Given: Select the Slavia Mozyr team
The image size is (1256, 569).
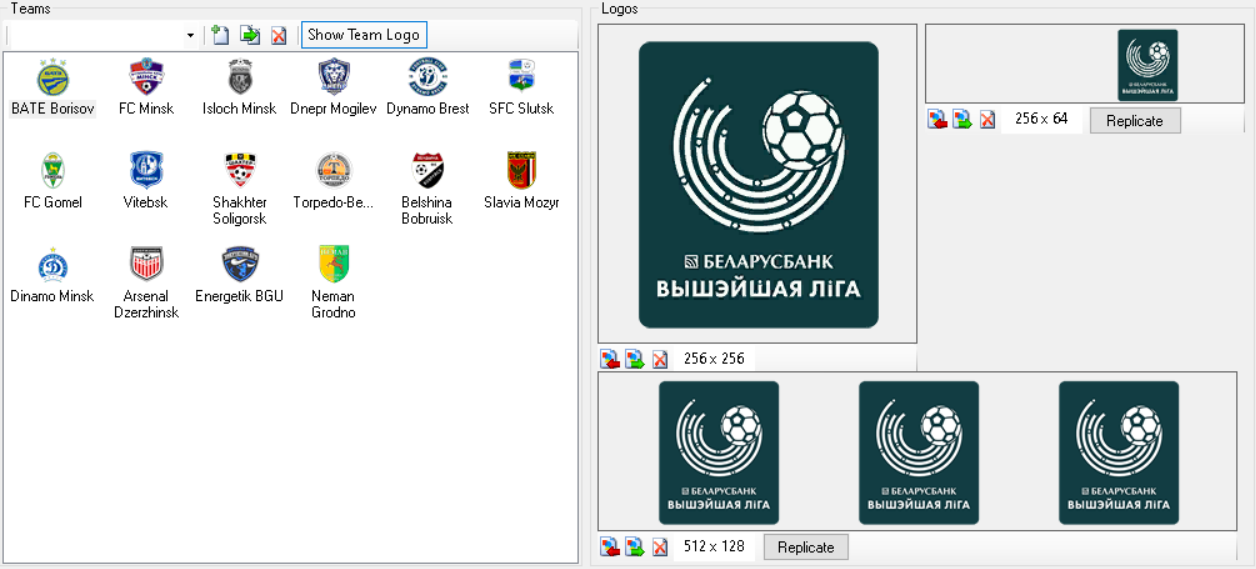Looking at the screenshot, I should 521,182.
